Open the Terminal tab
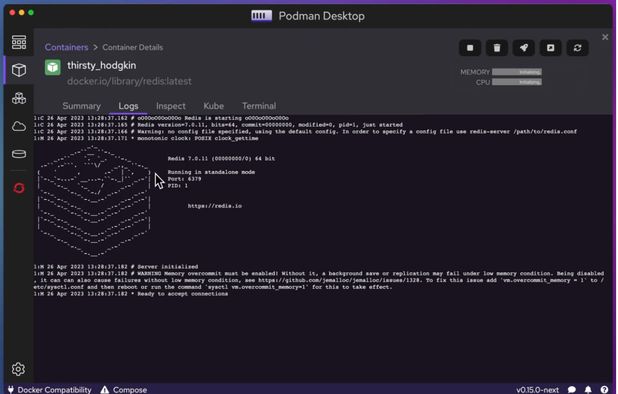Screen dimensions: 618x394 [259, 106]
